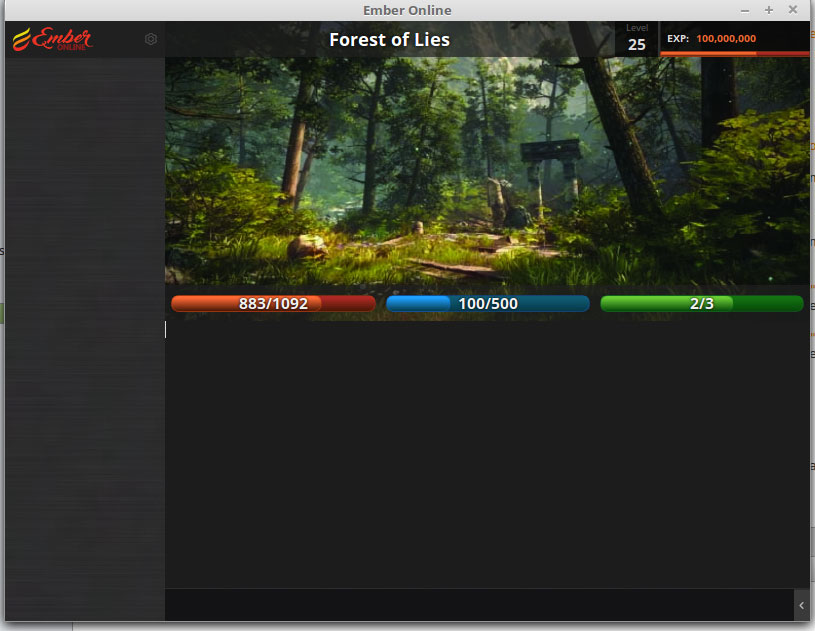Click the red health bar showing 883/1092
The height and width of the screenshot is (631, 815).
click(x=273, y=304)
